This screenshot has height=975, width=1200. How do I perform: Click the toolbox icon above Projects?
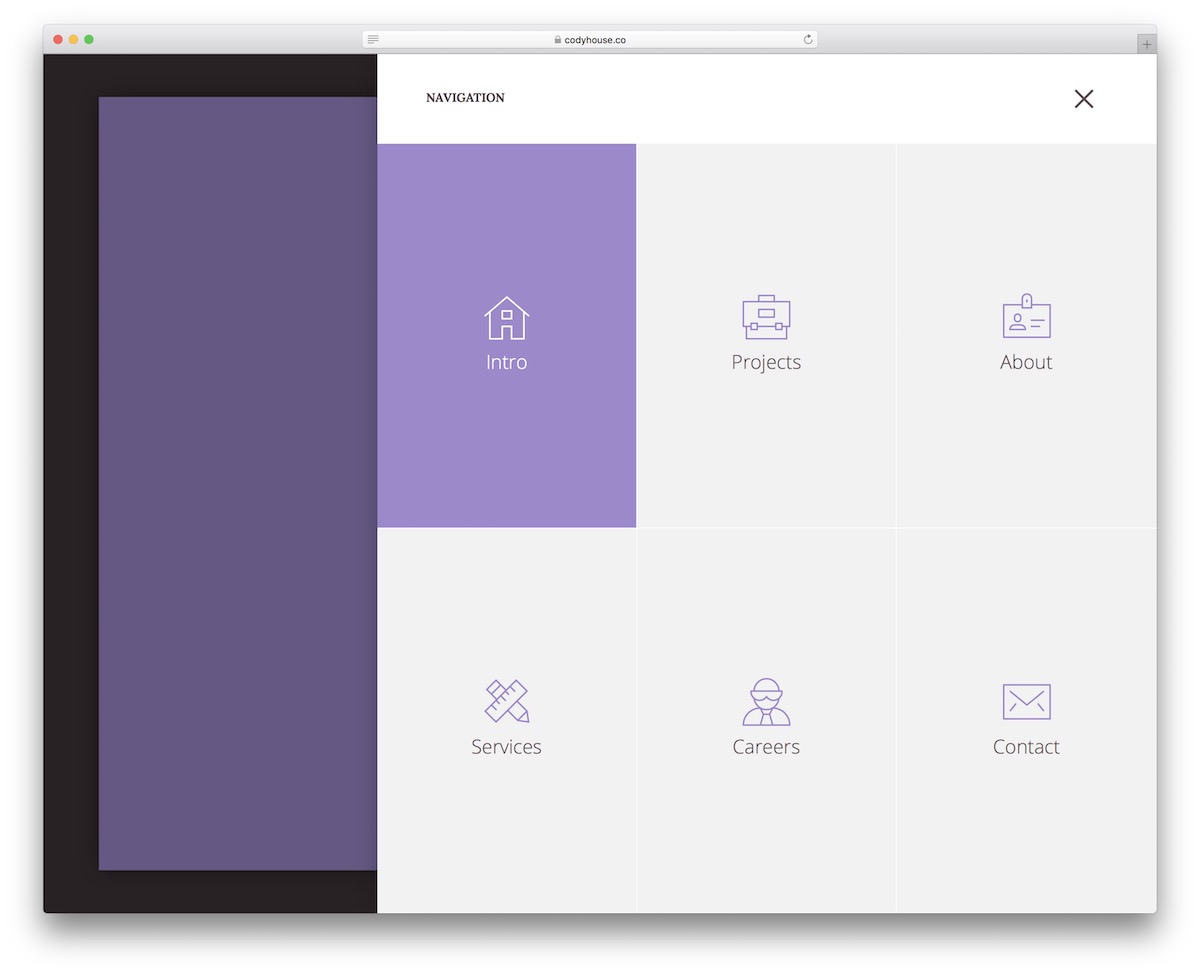coord(766,316)
